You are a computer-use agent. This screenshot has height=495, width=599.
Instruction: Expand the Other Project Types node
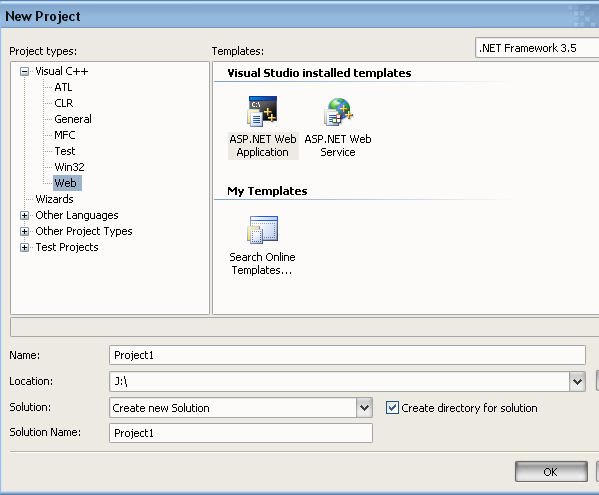coord(24,231)
